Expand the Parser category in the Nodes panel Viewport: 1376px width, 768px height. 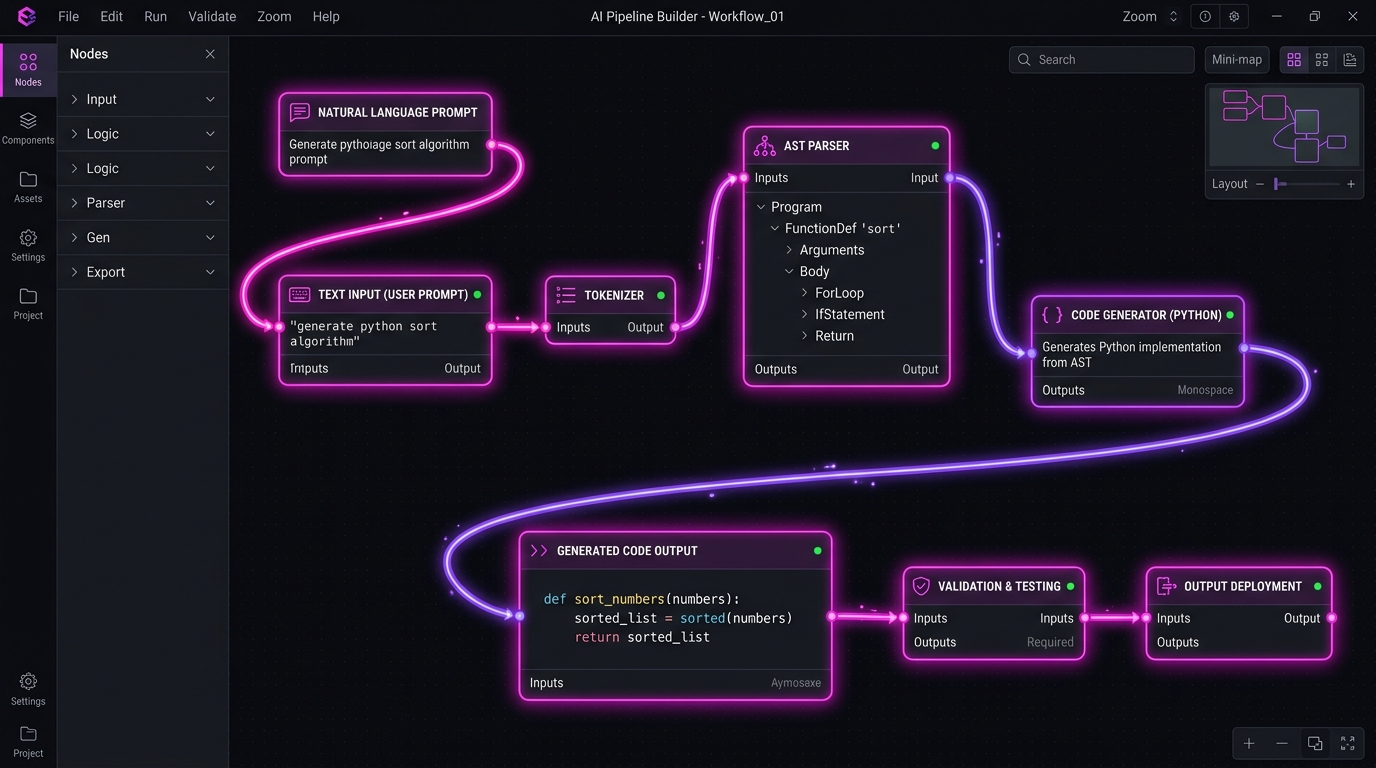[x=143, y=203]
